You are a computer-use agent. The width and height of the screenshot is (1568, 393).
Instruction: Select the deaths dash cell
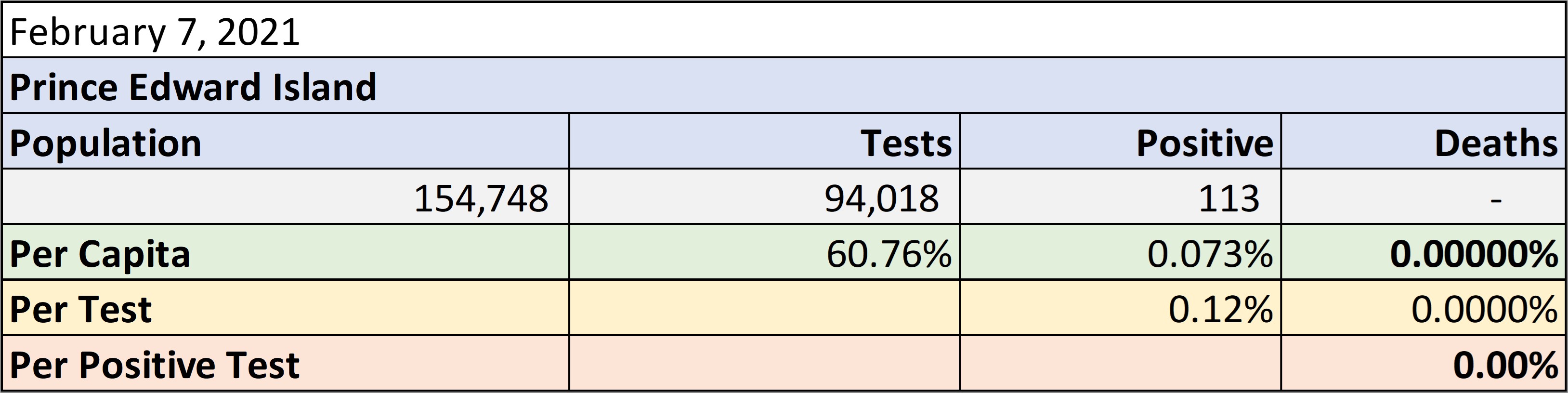tap(1424, 196)
